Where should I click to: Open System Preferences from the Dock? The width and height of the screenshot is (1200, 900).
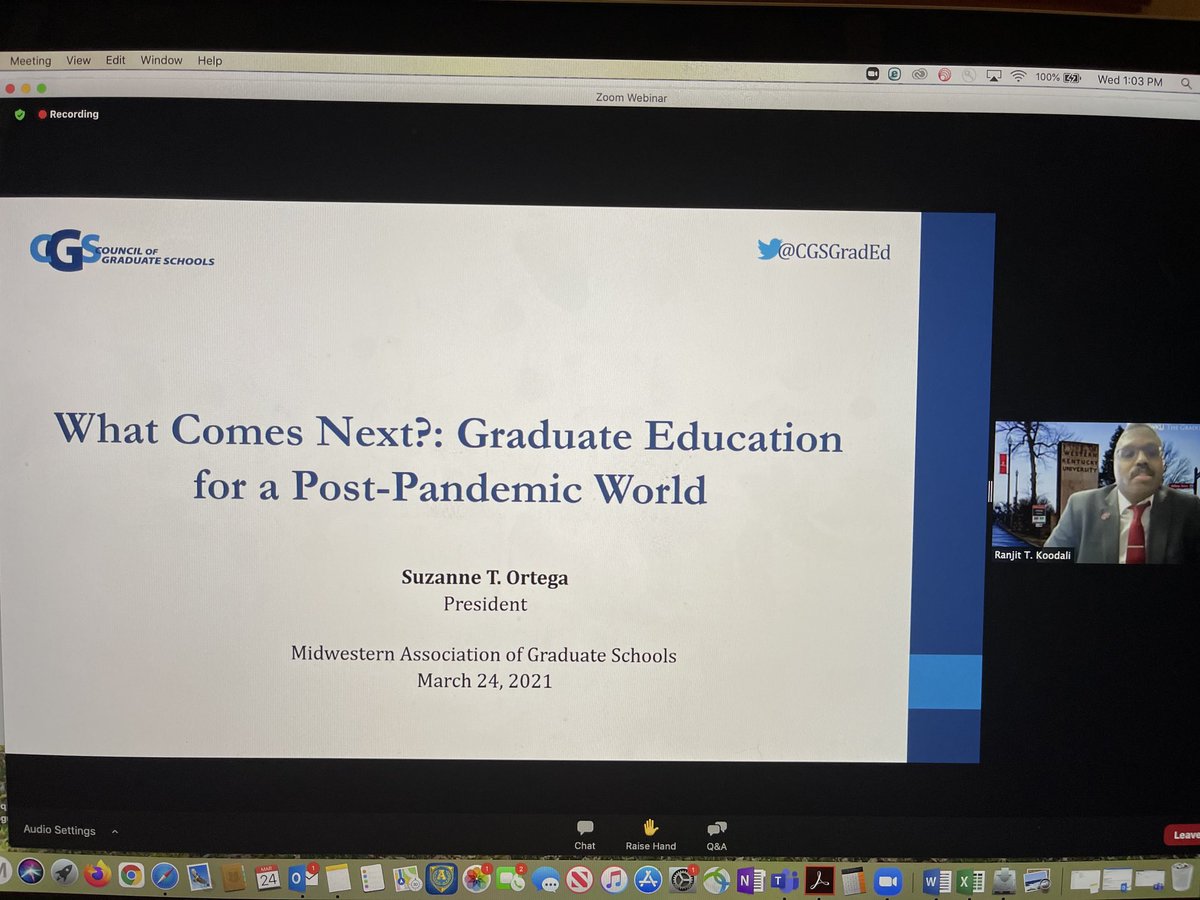tap(683, 880)
